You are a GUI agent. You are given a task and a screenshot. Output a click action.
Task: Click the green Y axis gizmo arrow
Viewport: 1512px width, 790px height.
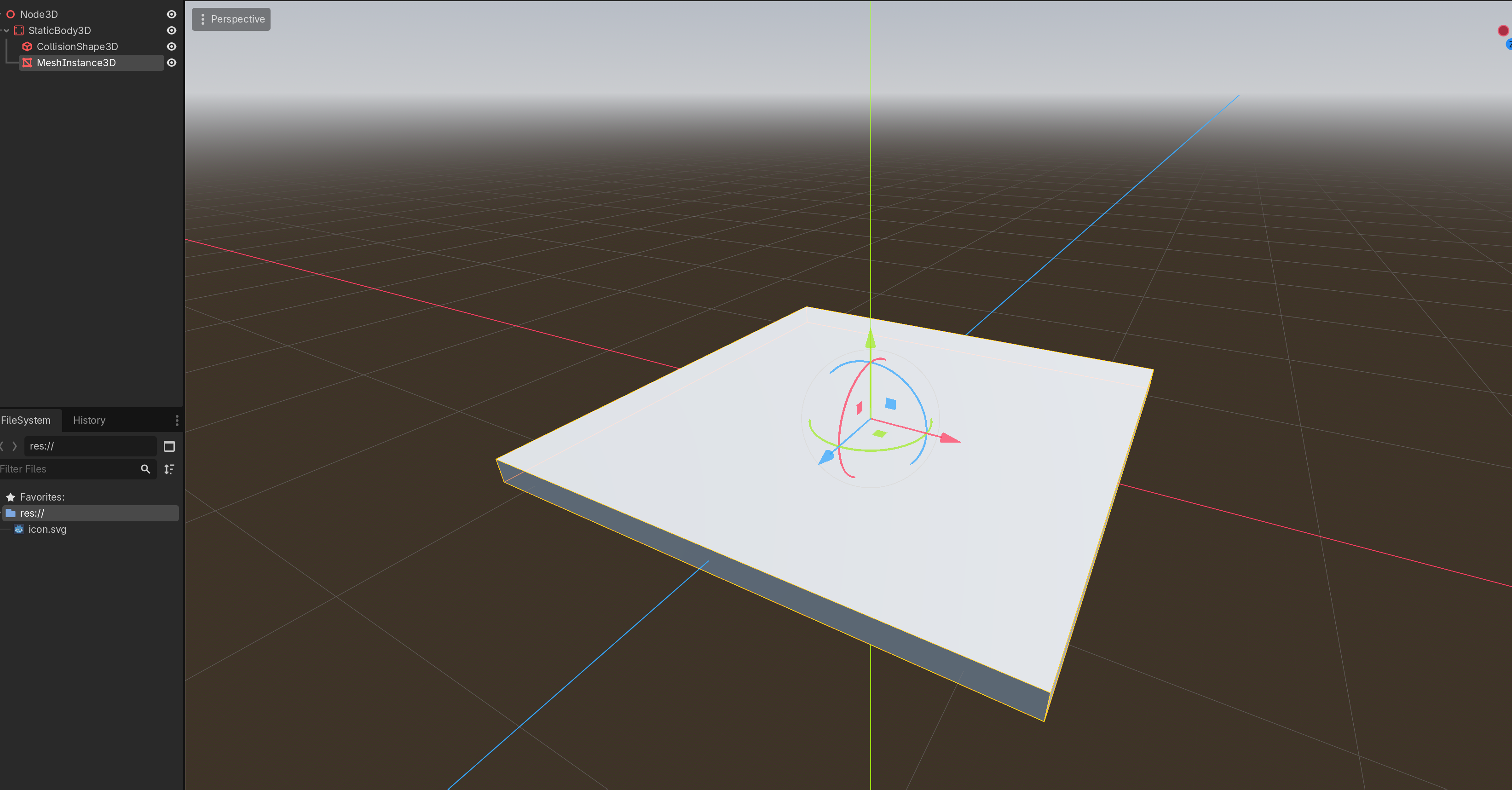(871, 339)
